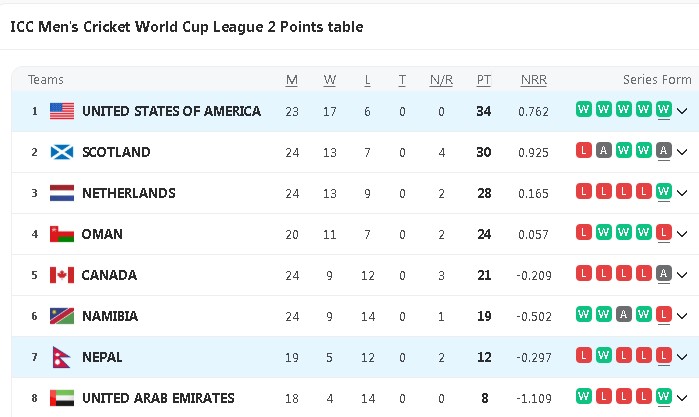Viewport: 699px width, 417px height.
Task: Open the SCOTLAND team link
Action: 116,152
